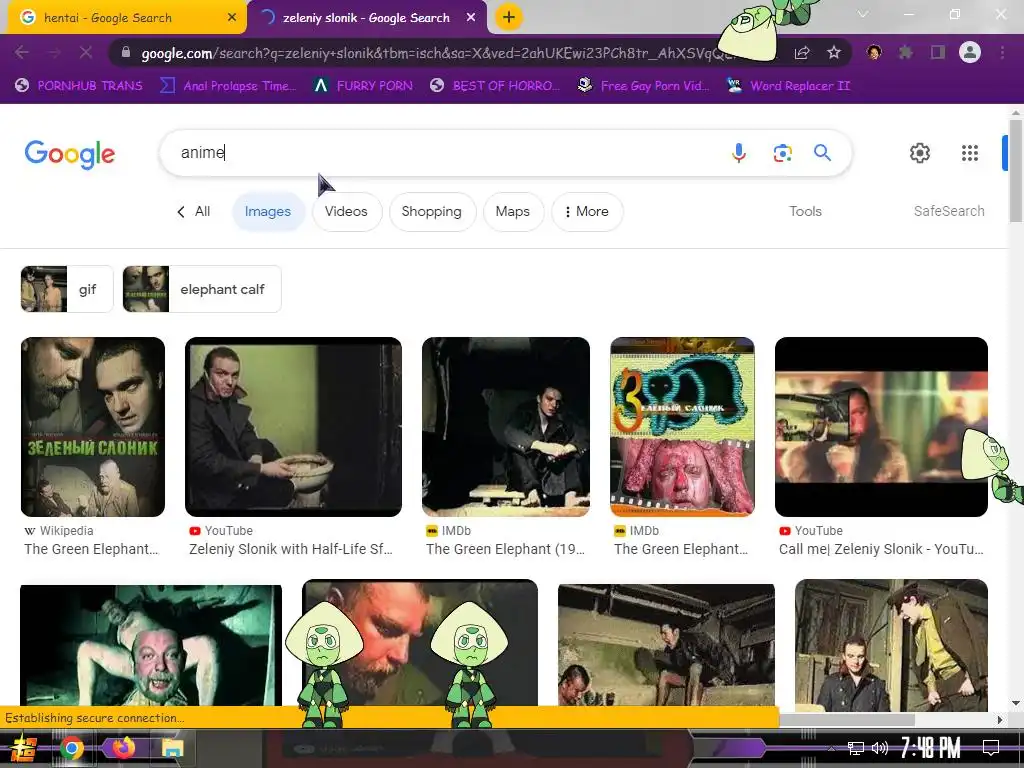The image size is (1024, 768).
Task: Launch Firefox from the taskbar
Action: coord(123,748)
